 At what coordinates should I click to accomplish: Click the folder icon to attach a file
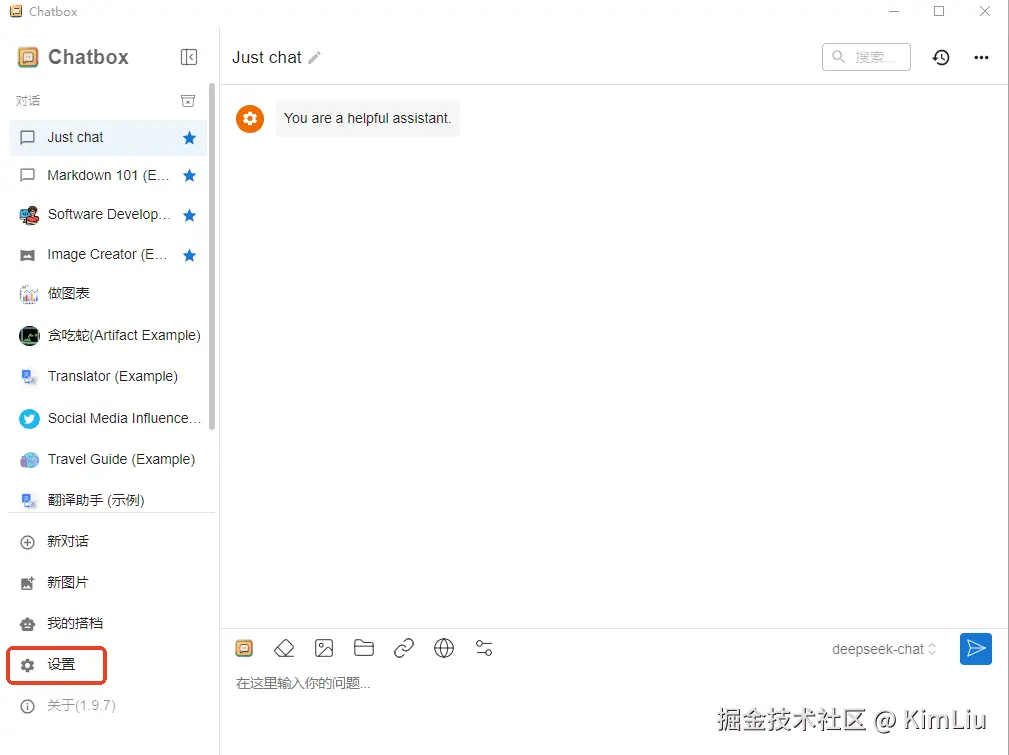point(364,648)
